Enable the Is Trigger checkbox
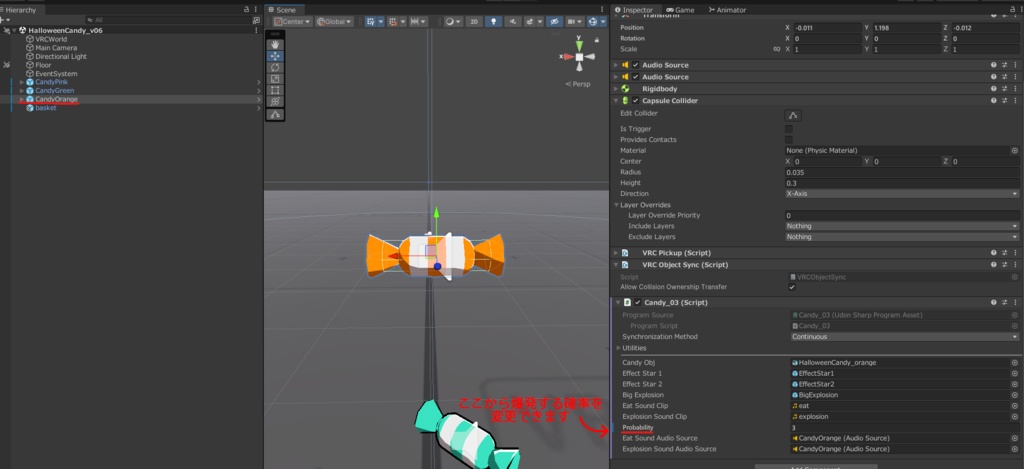The height and width of the screenshot is (469, 1024). tap(789, 129)
